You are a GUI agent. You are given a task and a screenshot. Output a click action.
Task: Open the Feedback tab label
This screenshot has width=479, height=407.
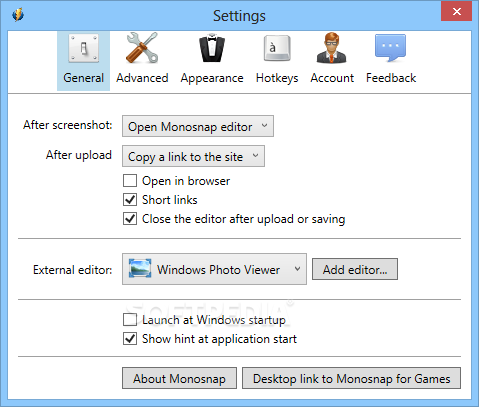(x=391, y=78)
